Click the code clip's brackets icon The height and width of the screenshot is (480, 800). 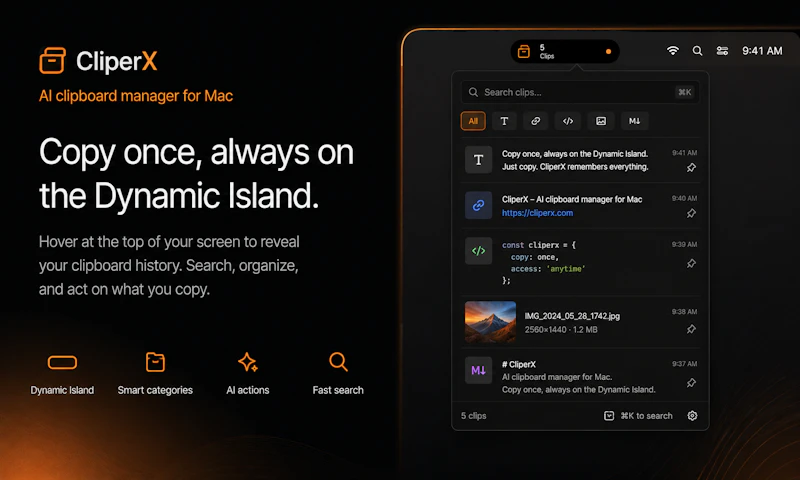[479, 250]
